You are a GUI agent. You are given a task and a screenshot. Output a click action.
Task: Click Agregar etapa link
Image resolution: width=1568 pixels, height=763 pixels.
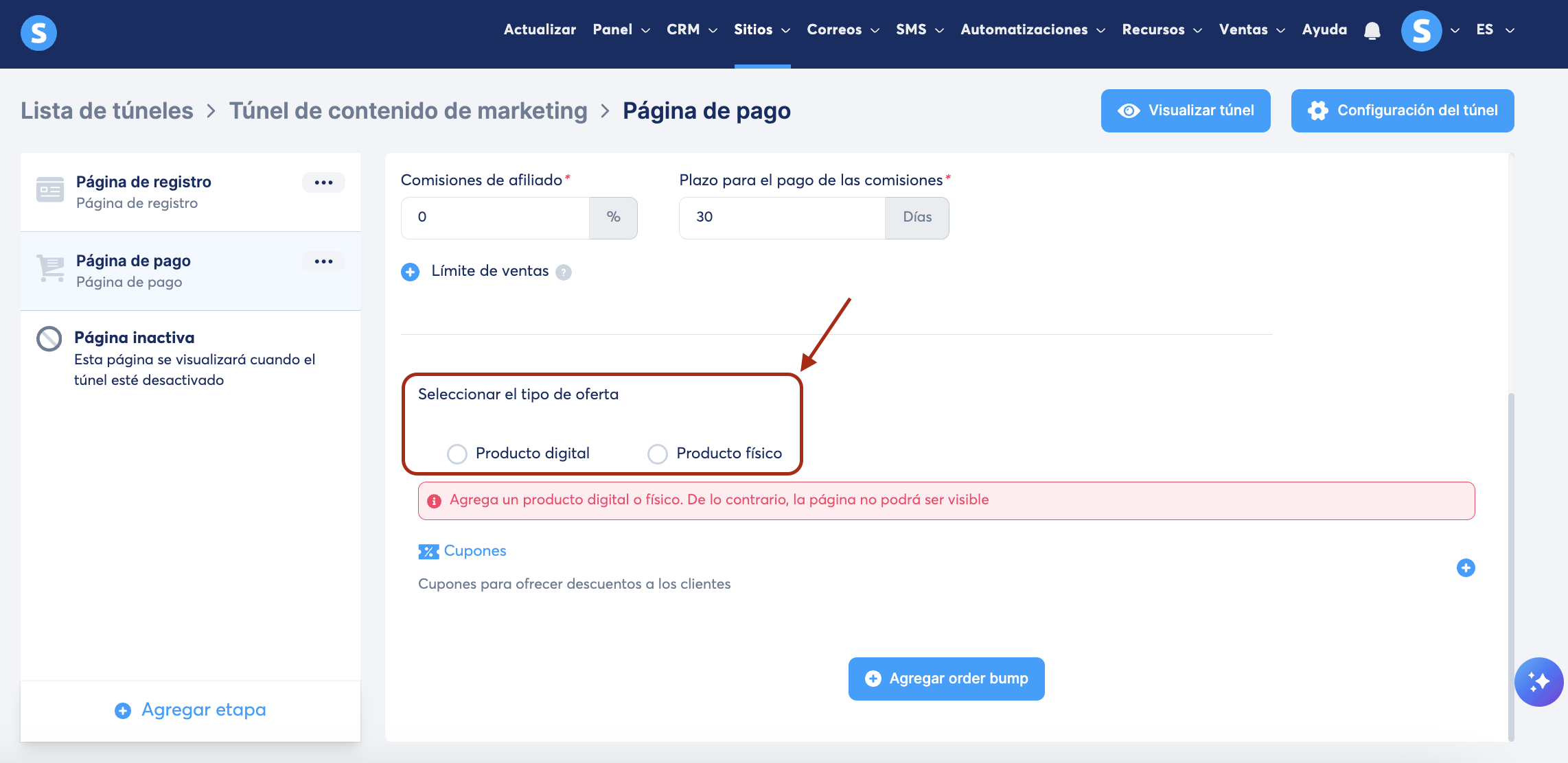point(190,709)
